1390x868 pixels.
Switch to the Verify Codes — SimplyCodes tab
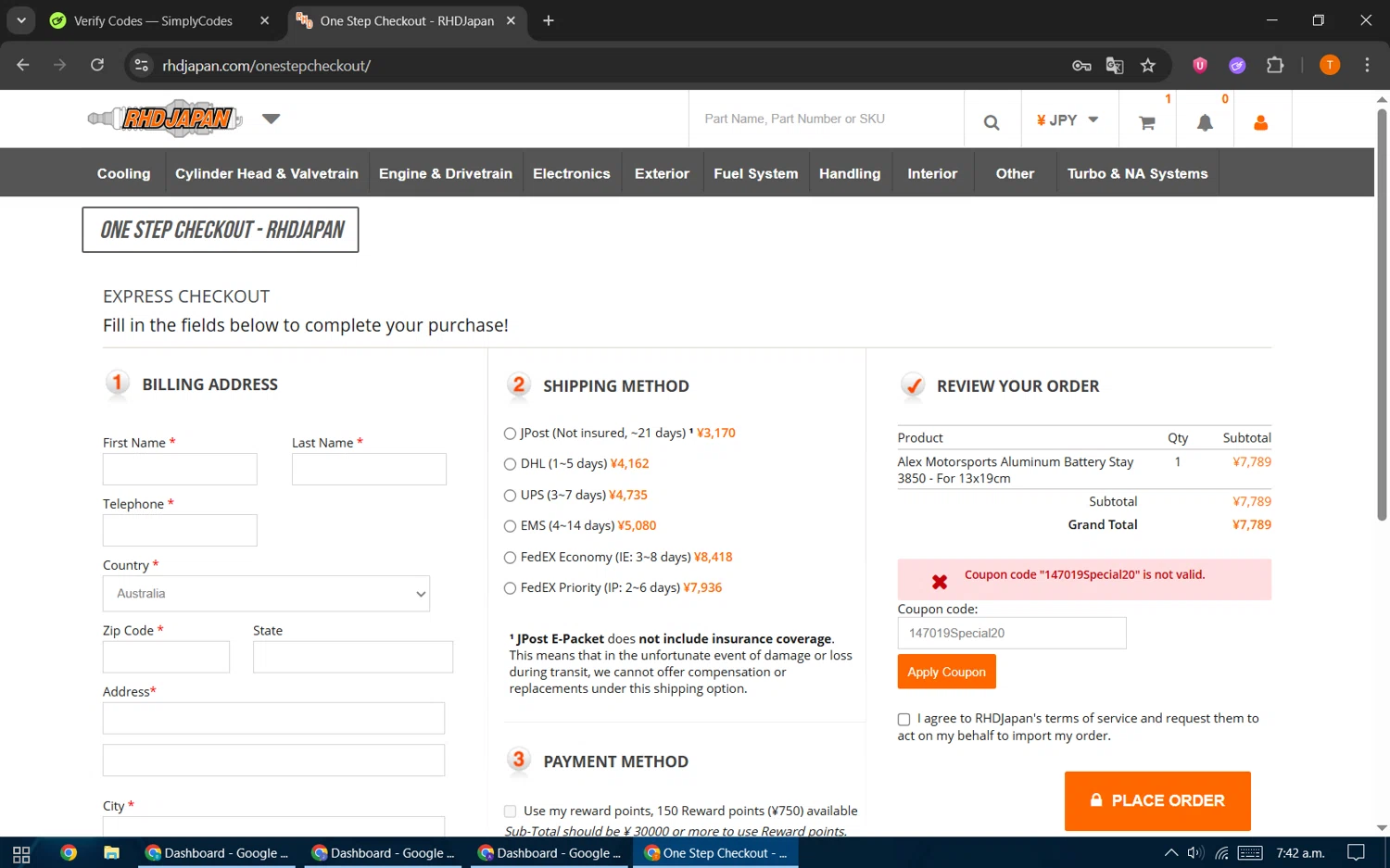tap(153, 20)
